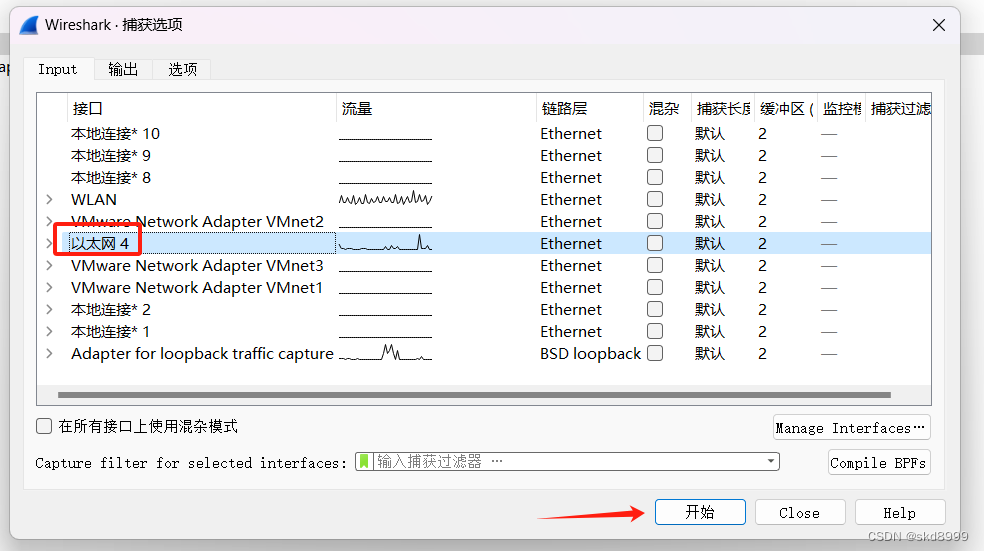Switch to the 输出 tab

tap(123, 69)
